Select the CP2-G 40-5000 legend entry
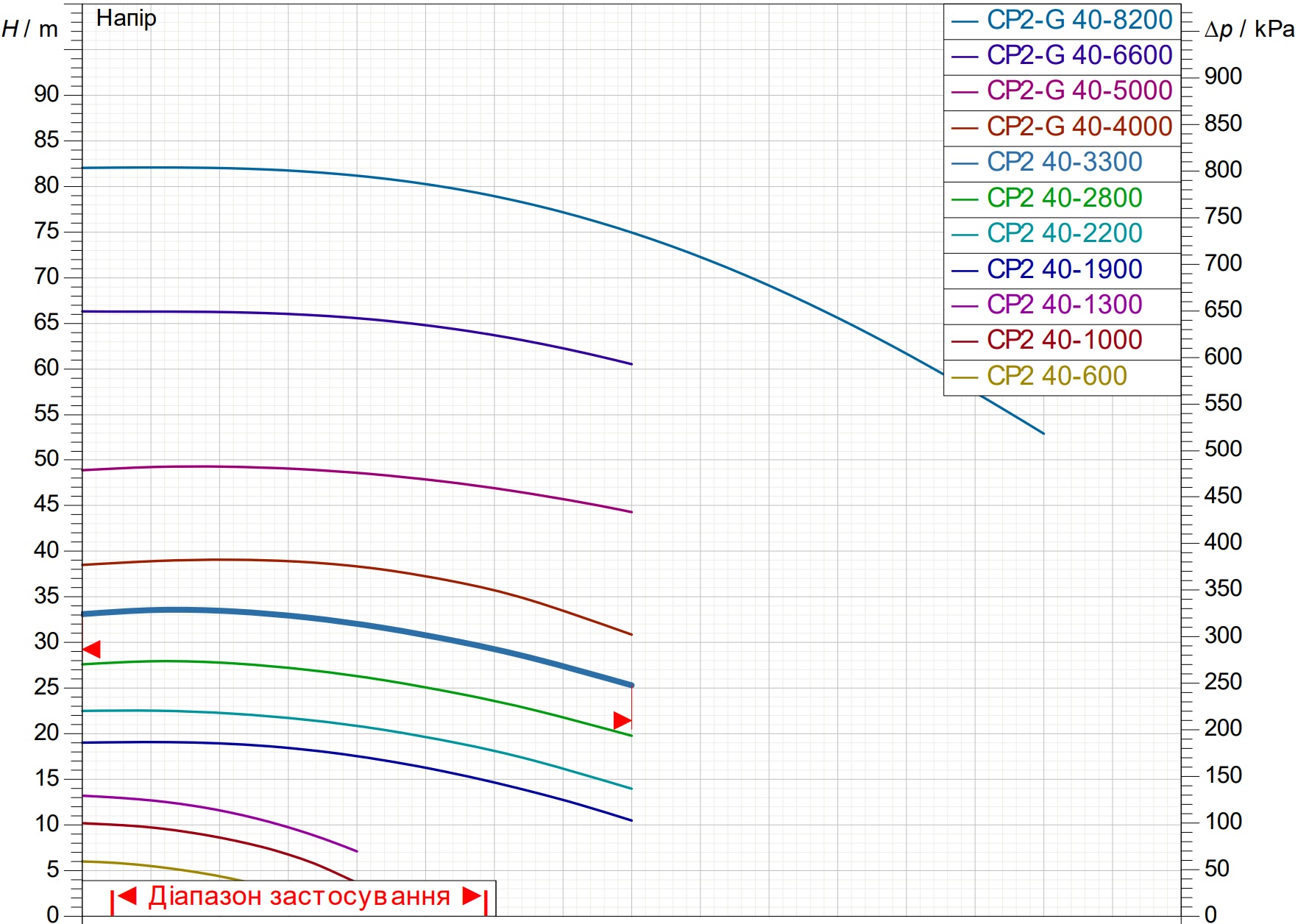The image size is (1298, 924). pyautogui.click(x=1062, y=91)
